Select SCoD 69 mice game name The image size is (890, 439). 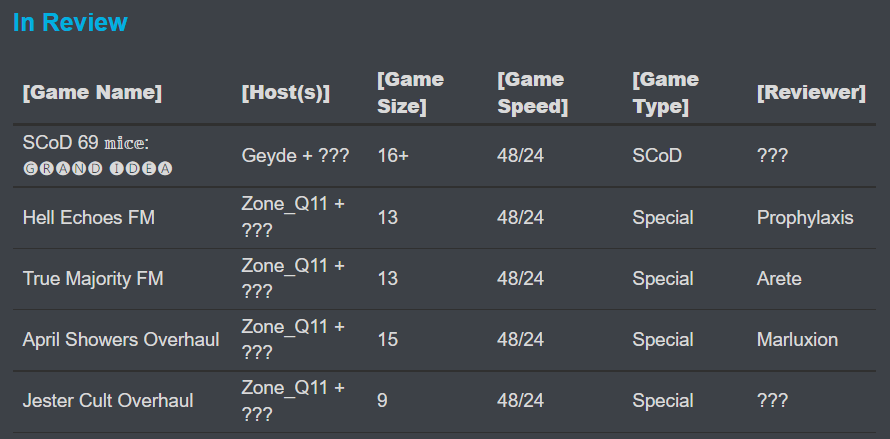point(86,143)
